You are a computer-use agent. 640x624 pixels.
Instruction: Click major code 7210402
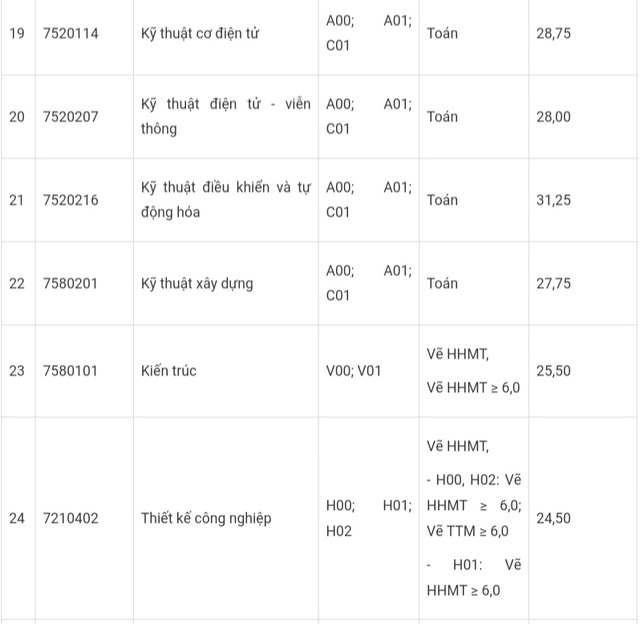(71, 519)
